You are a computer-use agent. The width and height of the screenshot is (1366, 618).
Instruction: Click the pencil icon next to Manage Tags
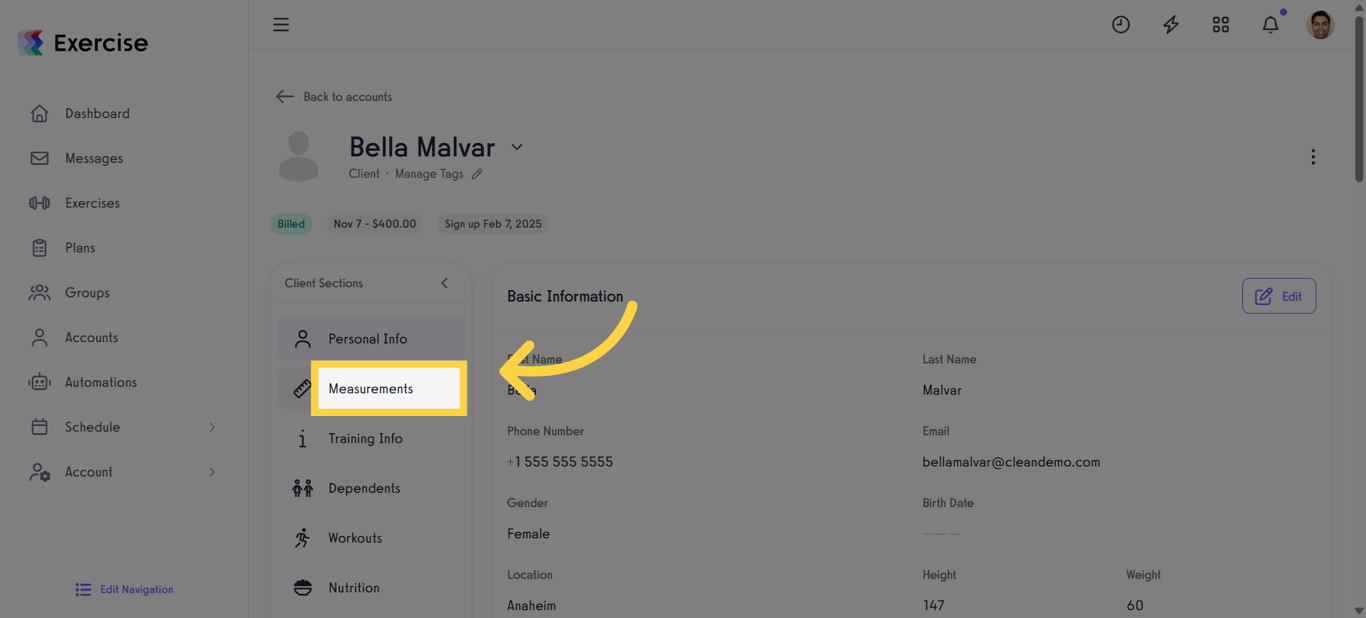pyautogui.click(x=477, y=174)
